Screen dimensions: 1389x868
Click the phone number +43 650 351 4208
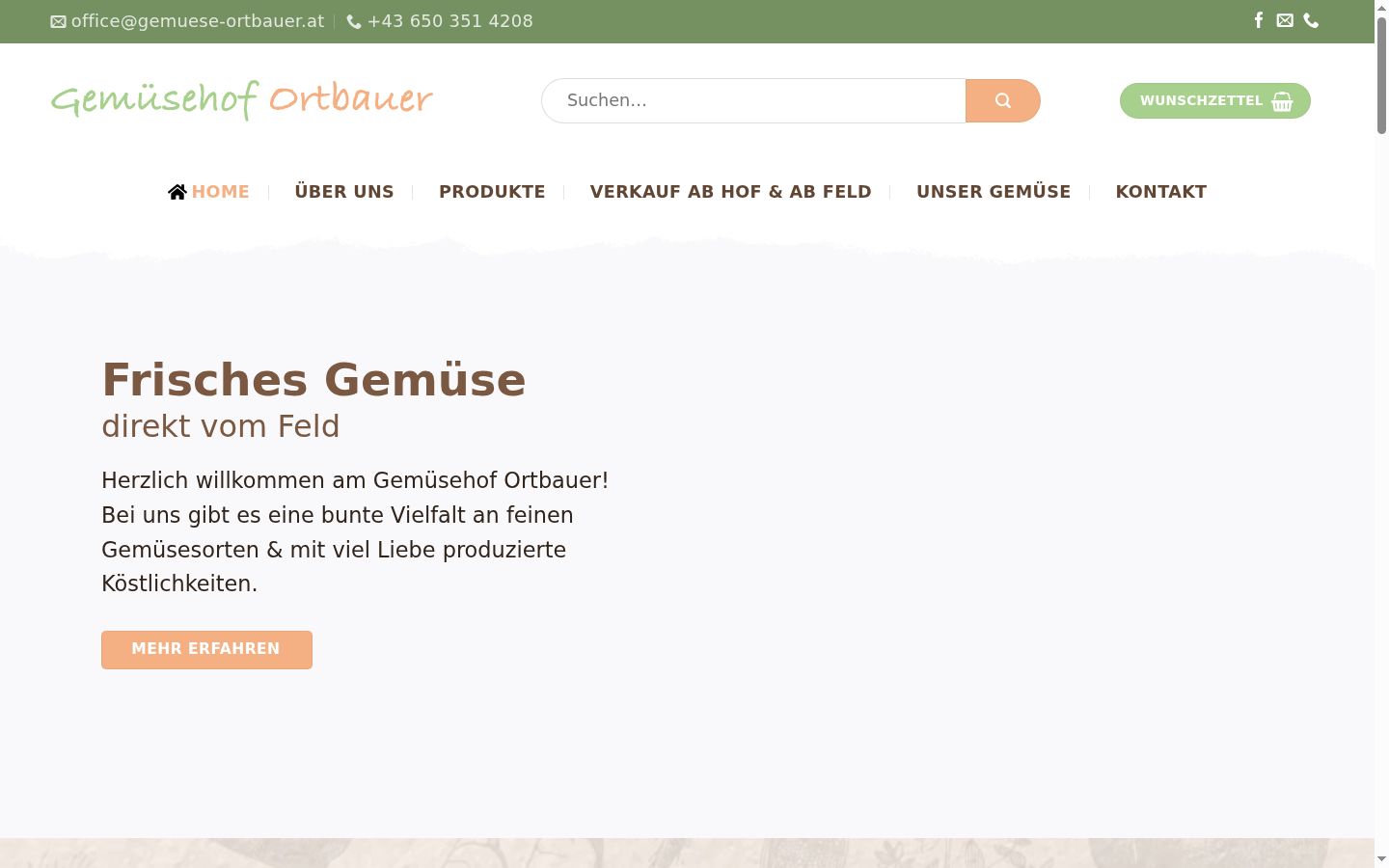tap(449, 21)
